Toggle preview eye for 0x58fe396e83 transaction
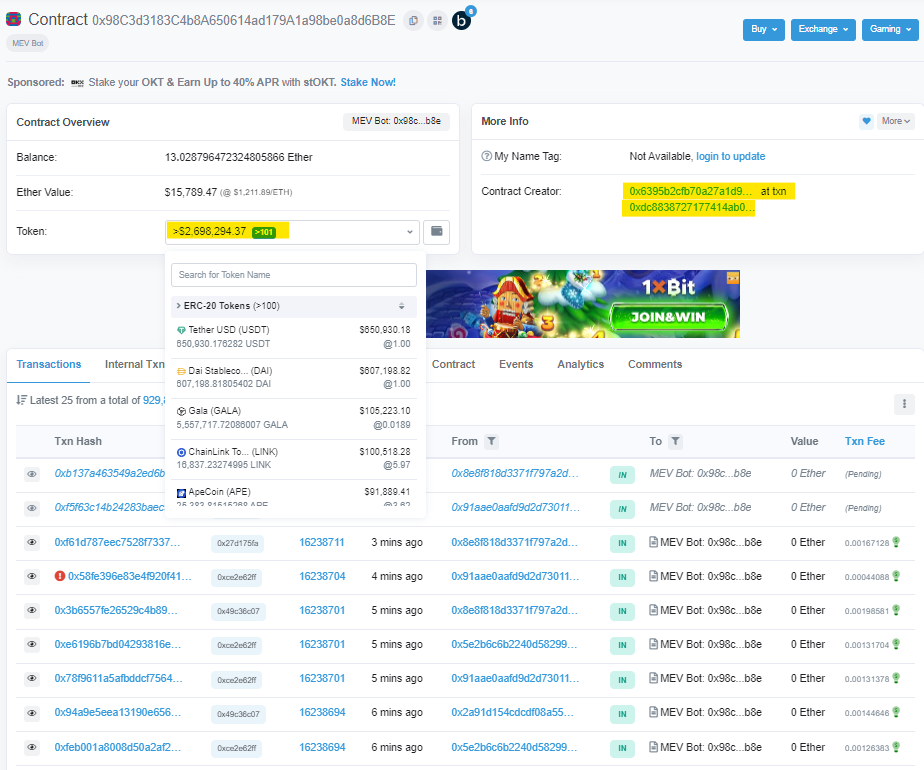Image resolution: width=924 pixels, height=770 pixels. click(32, 576)
